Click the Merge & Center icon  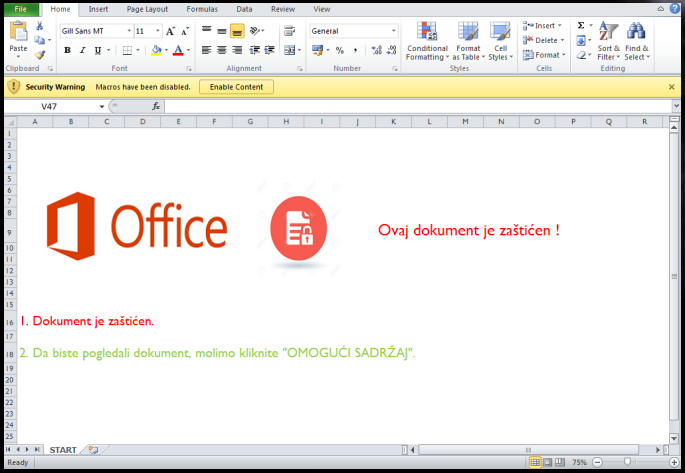[x=290, y=50]
